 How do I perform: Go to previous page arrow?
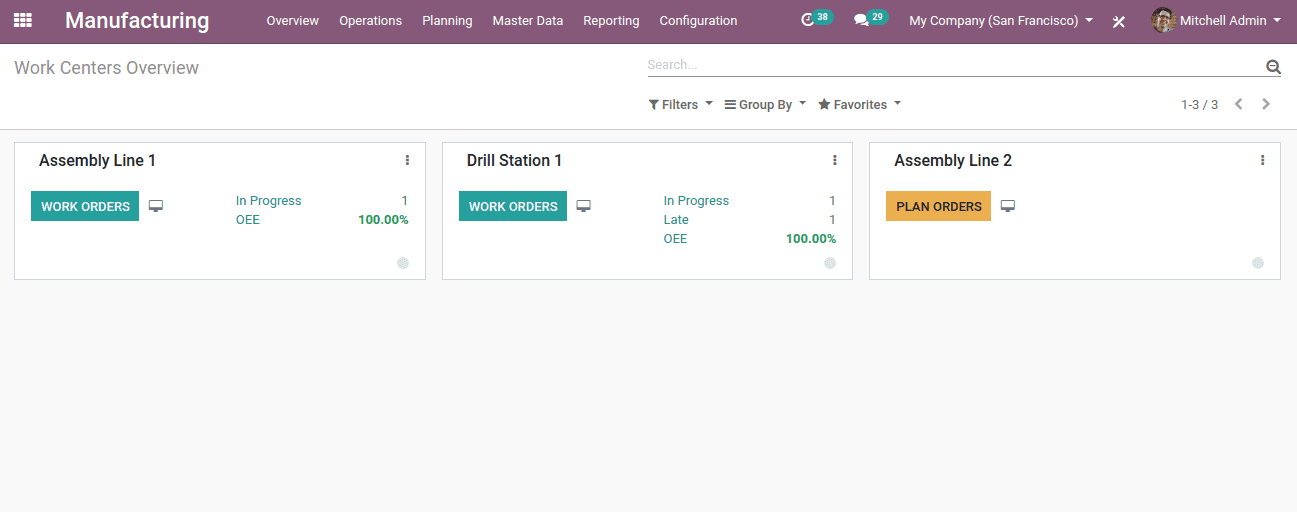tap(1238, 104)
